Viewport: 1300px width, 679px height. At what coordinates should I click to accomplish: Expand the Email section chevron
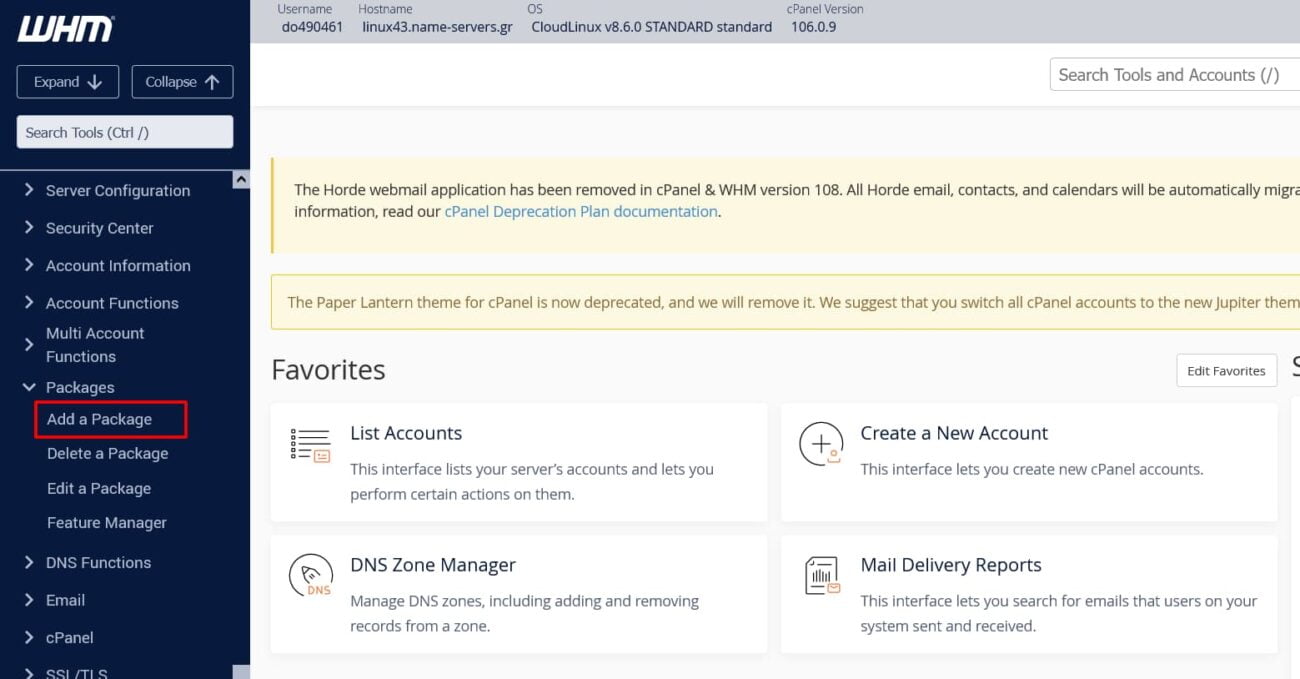28,600
